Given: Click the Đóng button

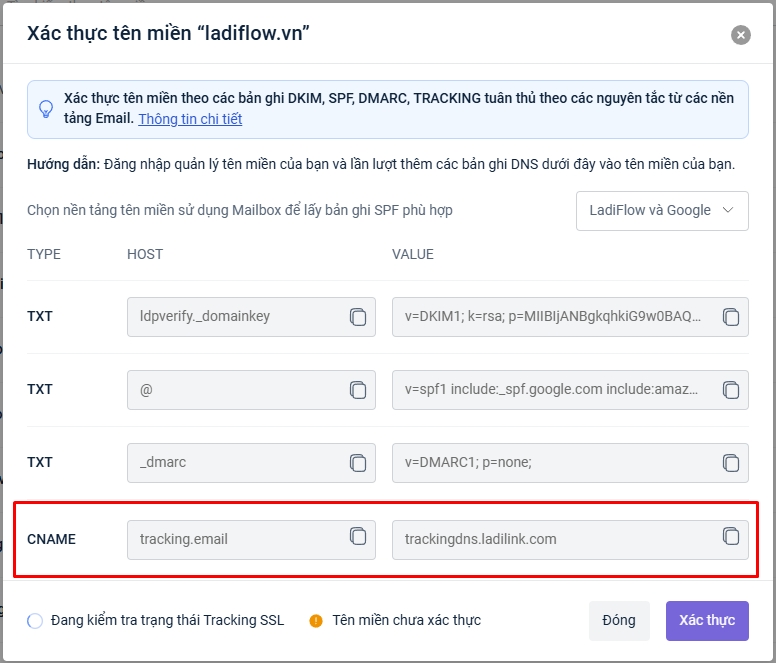Looking at the screenshot, I should (619, 620).
